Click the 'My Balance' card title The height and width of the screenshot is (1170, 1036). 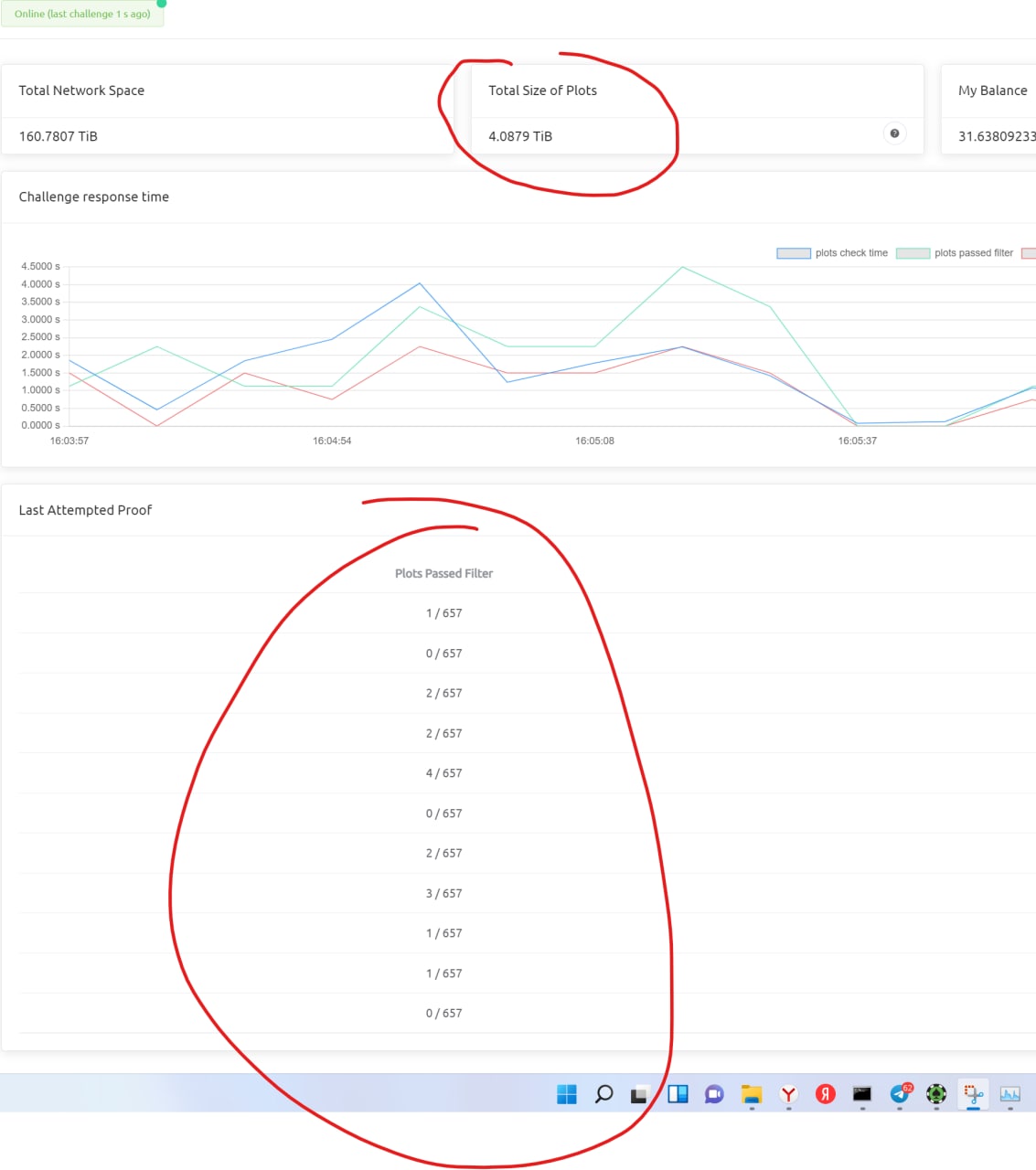pyautogui.click(x=992, y=90)
